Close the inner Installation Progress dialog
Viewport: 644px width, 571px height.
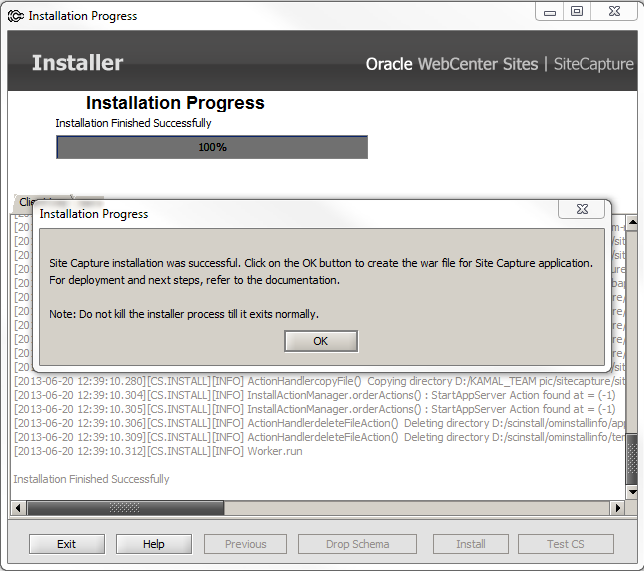(582, 209)
